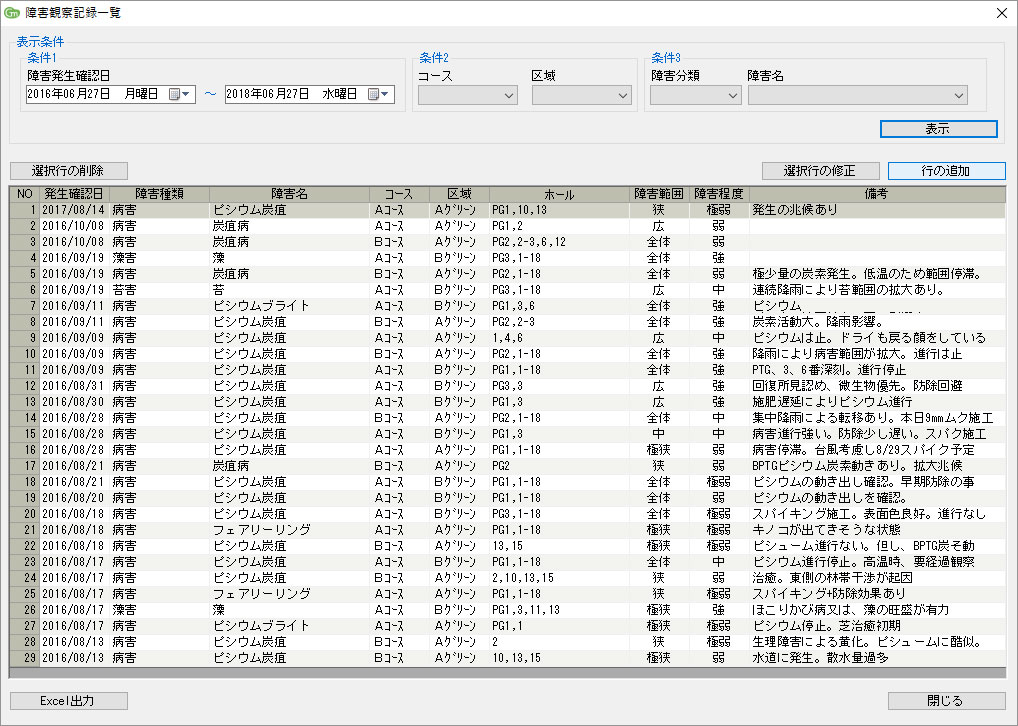Viewport: 1018px width, 726px height.
Task: Click the app icon in the title bar
Action: (11, 12)
